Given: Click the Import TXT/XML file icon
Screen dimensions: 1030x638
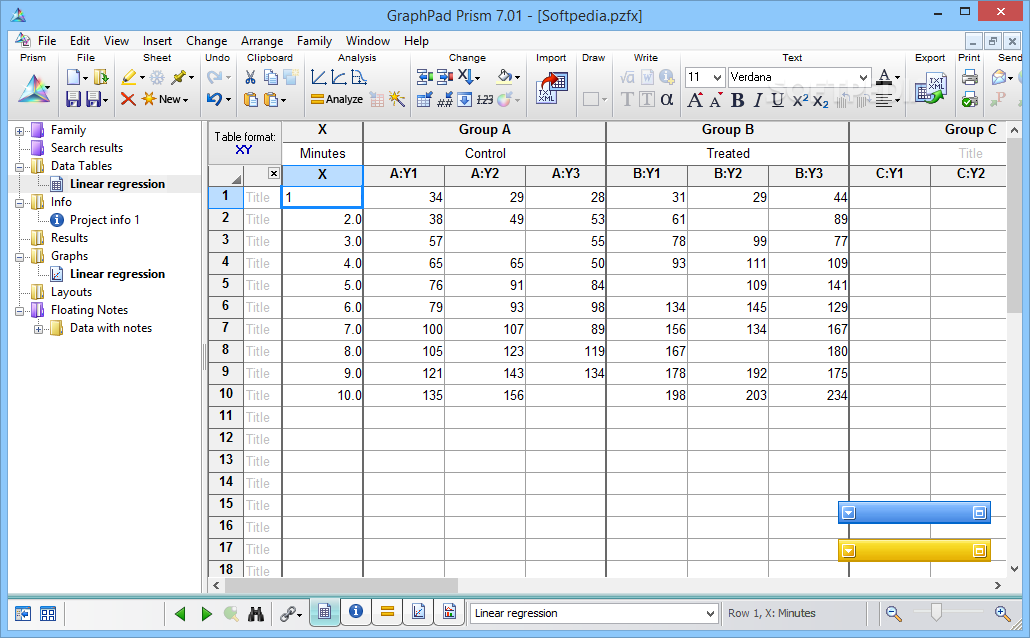Looking at the screenshot, I should (x=552, y=88).
